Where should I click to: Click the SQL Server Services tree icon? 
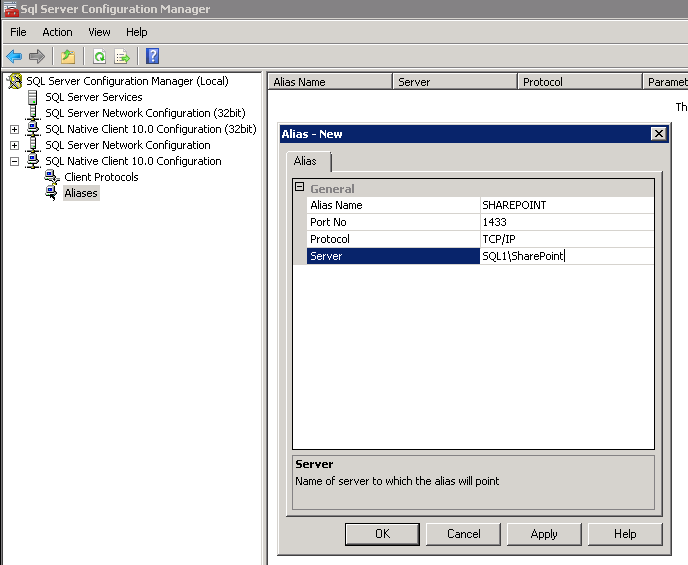(32, 97)
